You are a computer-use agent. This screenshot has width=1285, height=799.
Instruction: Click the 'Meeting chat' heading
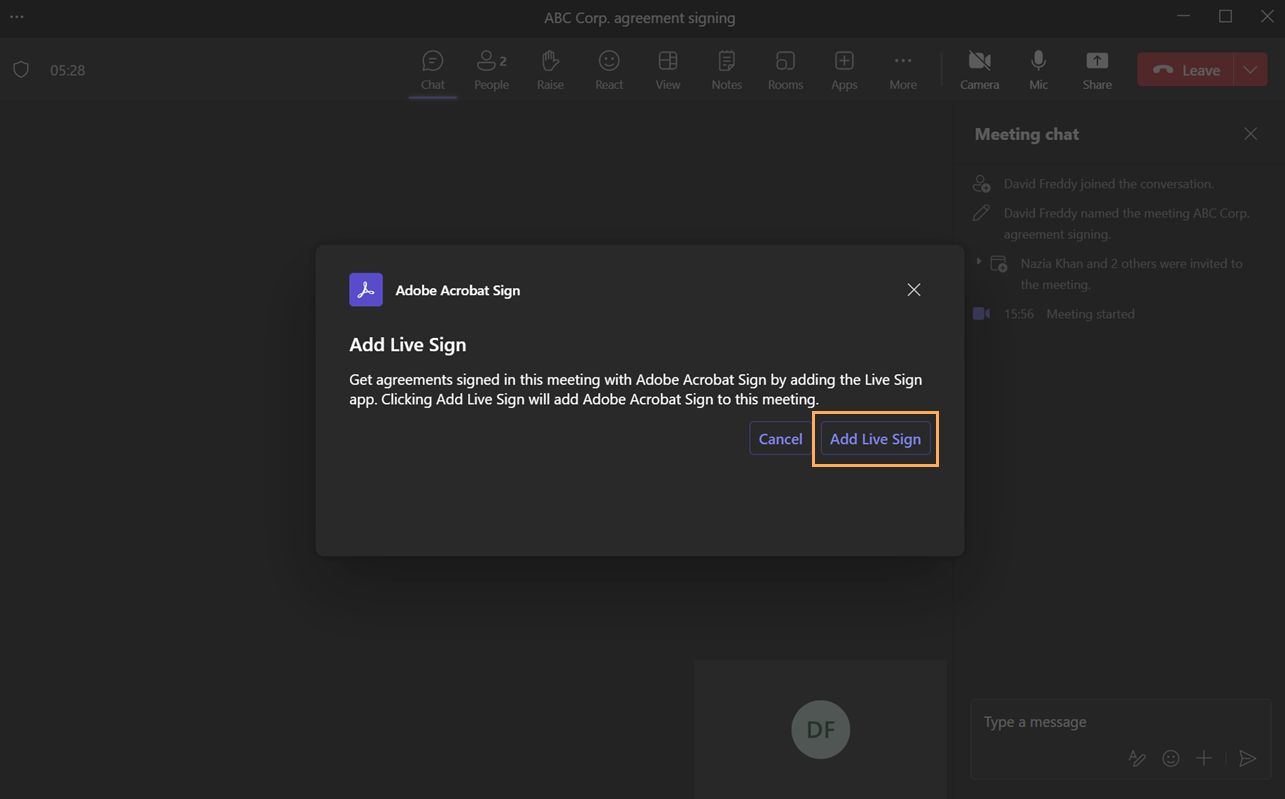pos(1027,134)
